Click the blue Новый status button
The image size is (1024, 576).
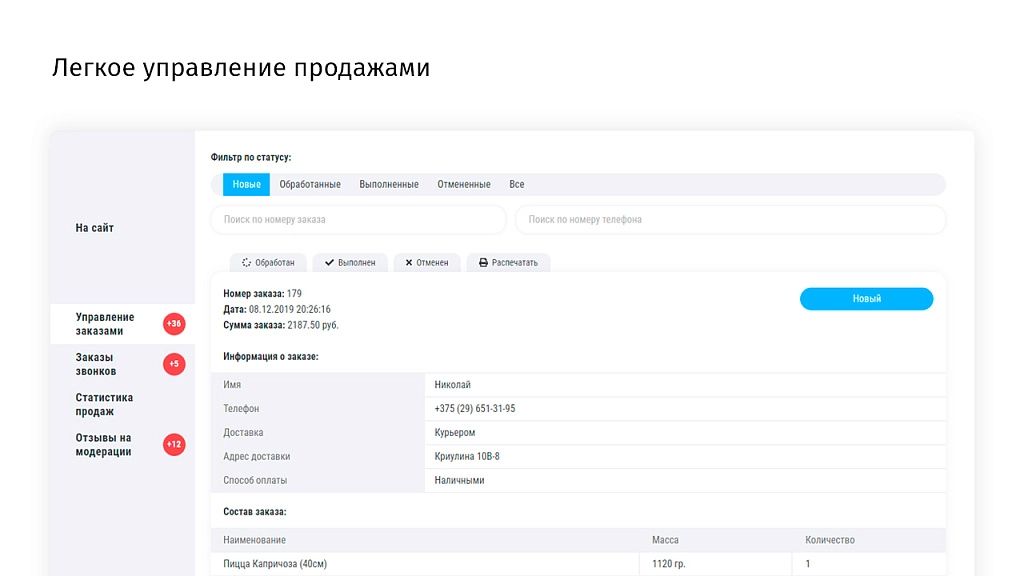coord(867,298)
